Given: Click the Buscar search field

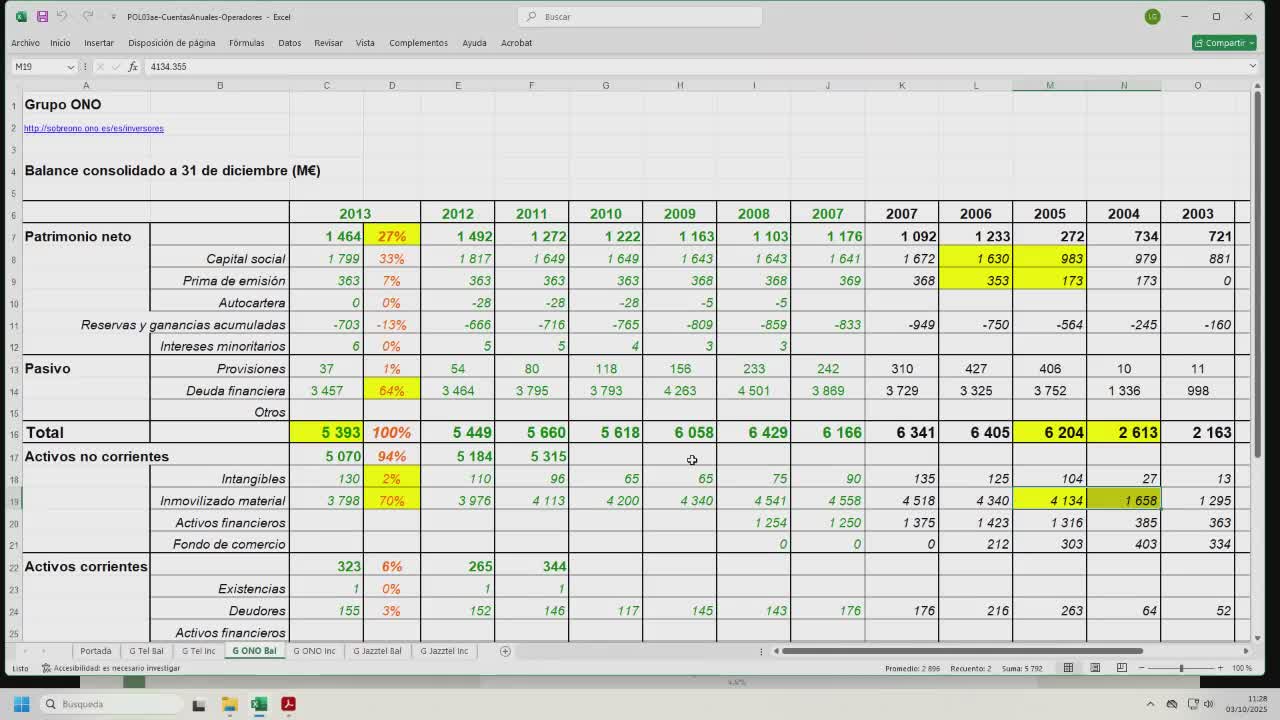Looking at the screenshot, I should click(x=640, y=16).
